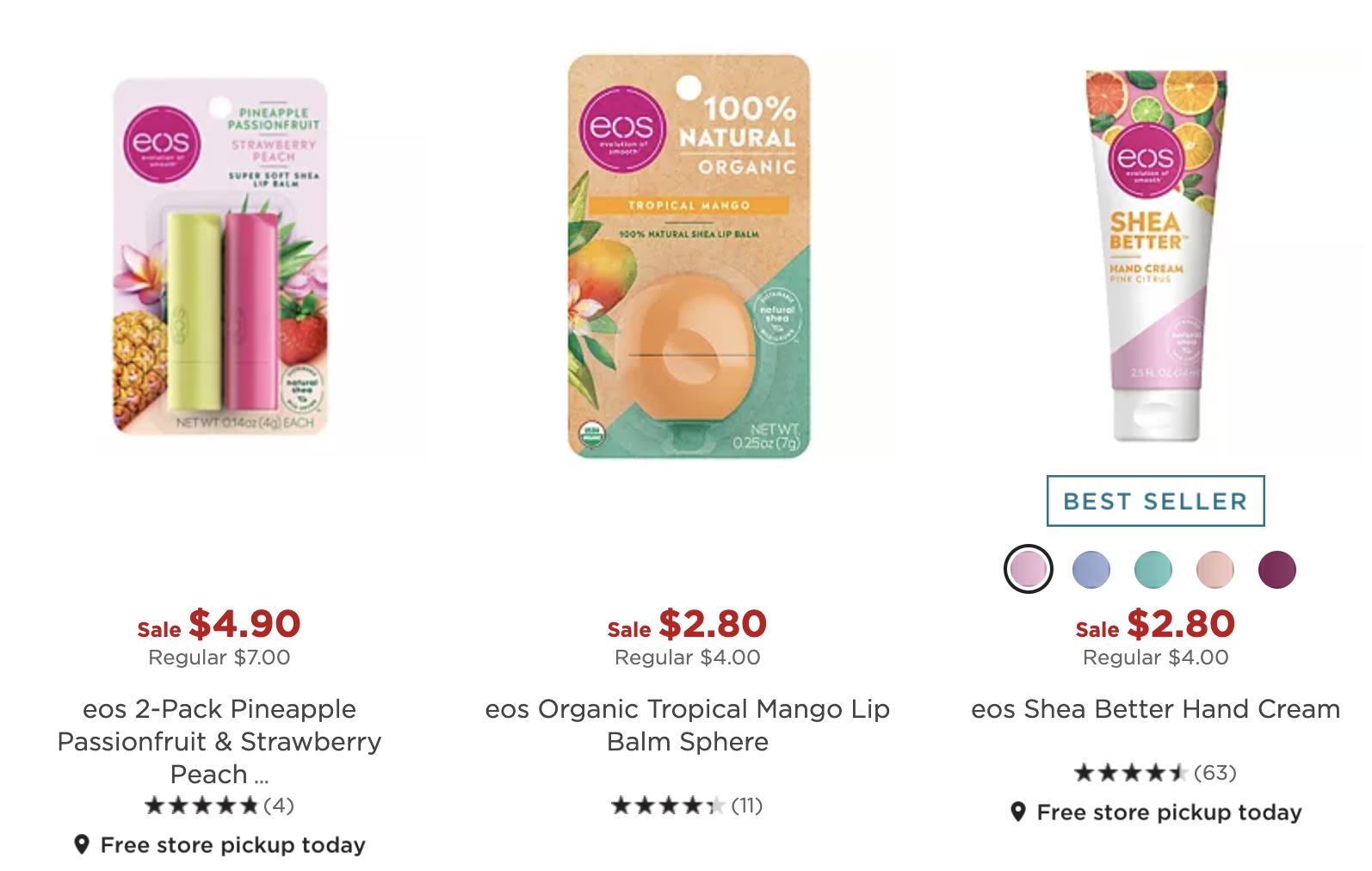
Task: Open eos Shea Better Hand Cream link
Action: 1156,709
